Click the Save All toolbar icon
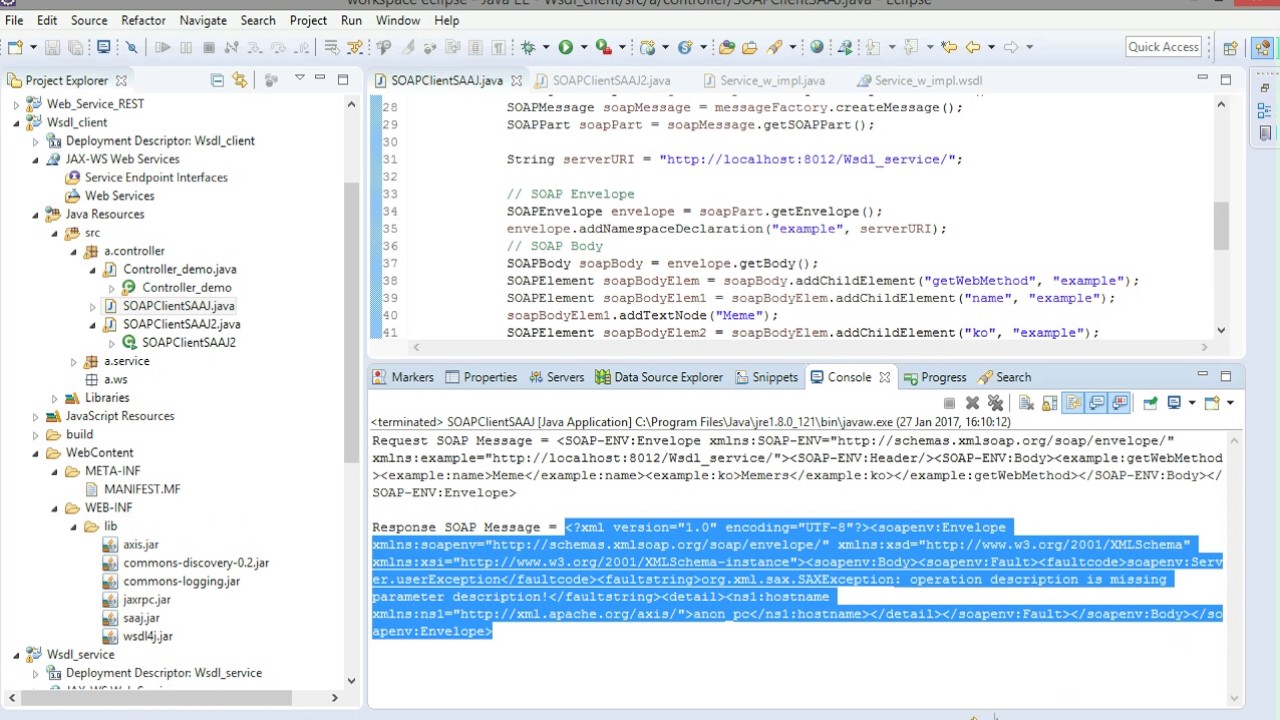Image resolution: width=1280 pixels, height=720 pixels. (75, 47)
